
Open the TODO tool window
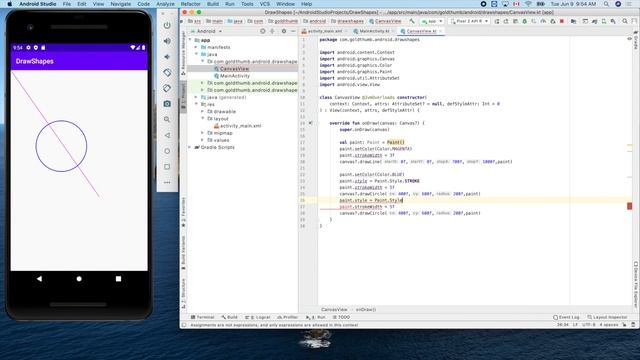point(341,317)
